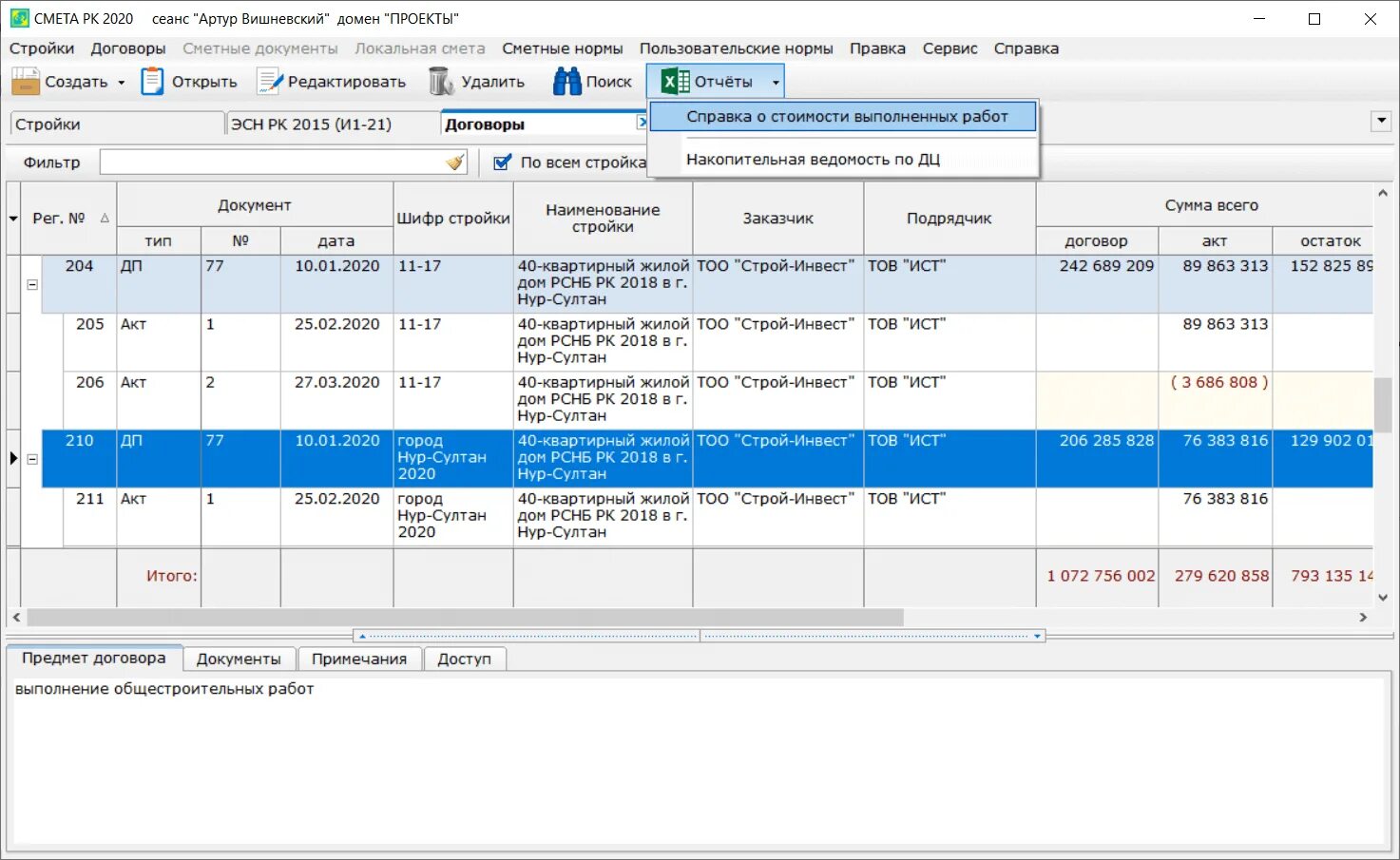Click the дата column header

(336, 241)
